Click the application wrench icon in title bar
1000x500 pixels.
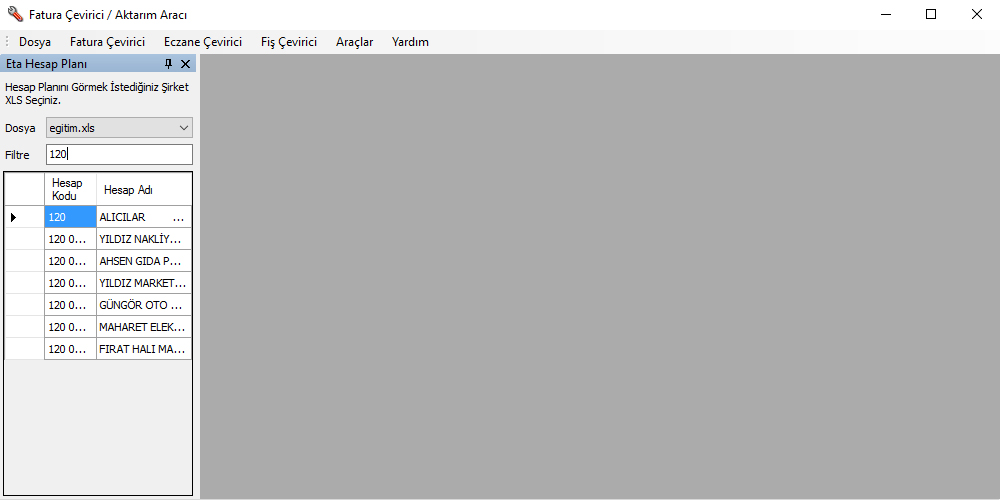(15, 14)
